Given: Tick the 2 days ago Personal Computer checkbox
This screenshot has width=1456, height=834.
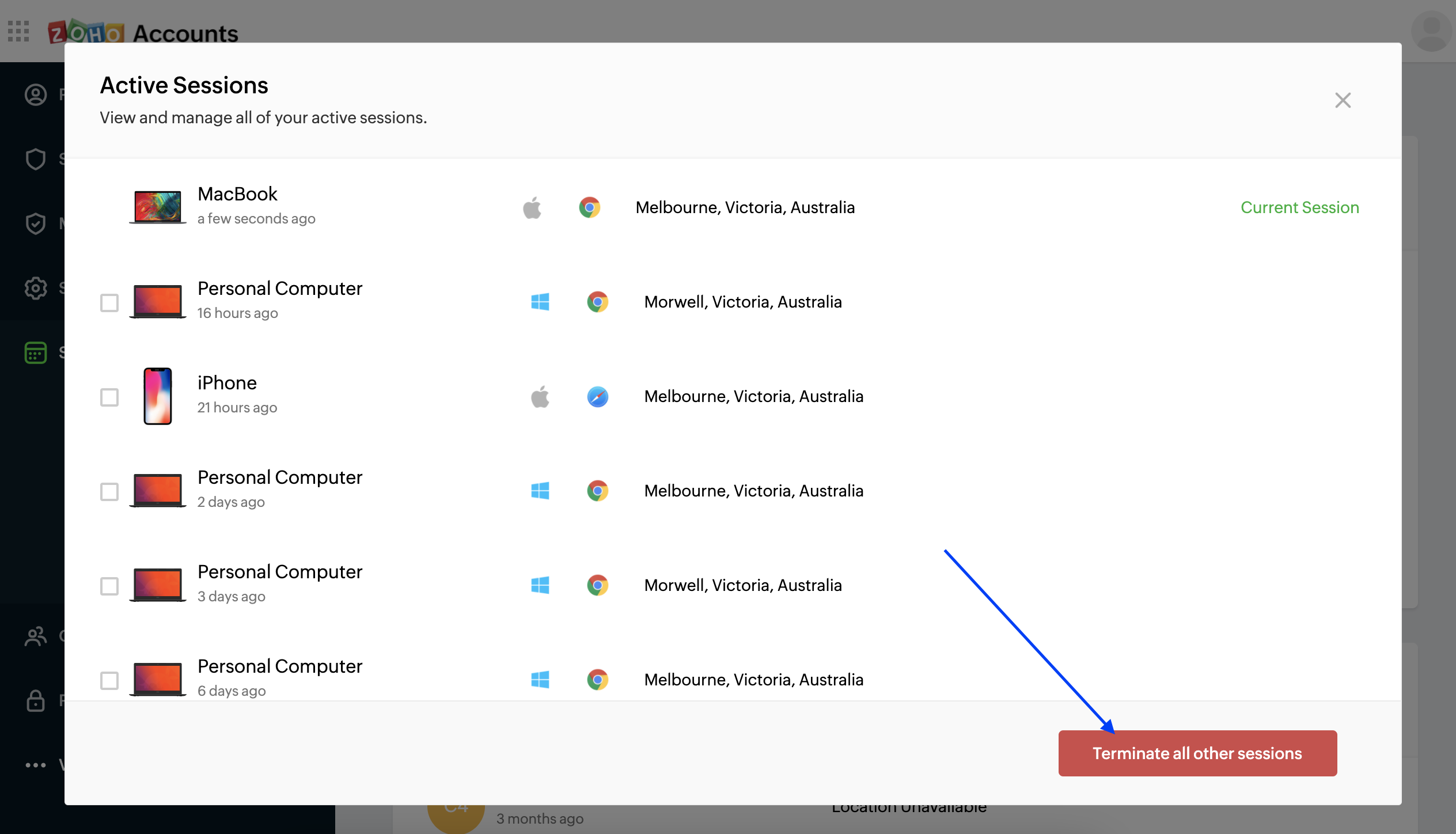Looking at the screenshot, I should point(109,491).
